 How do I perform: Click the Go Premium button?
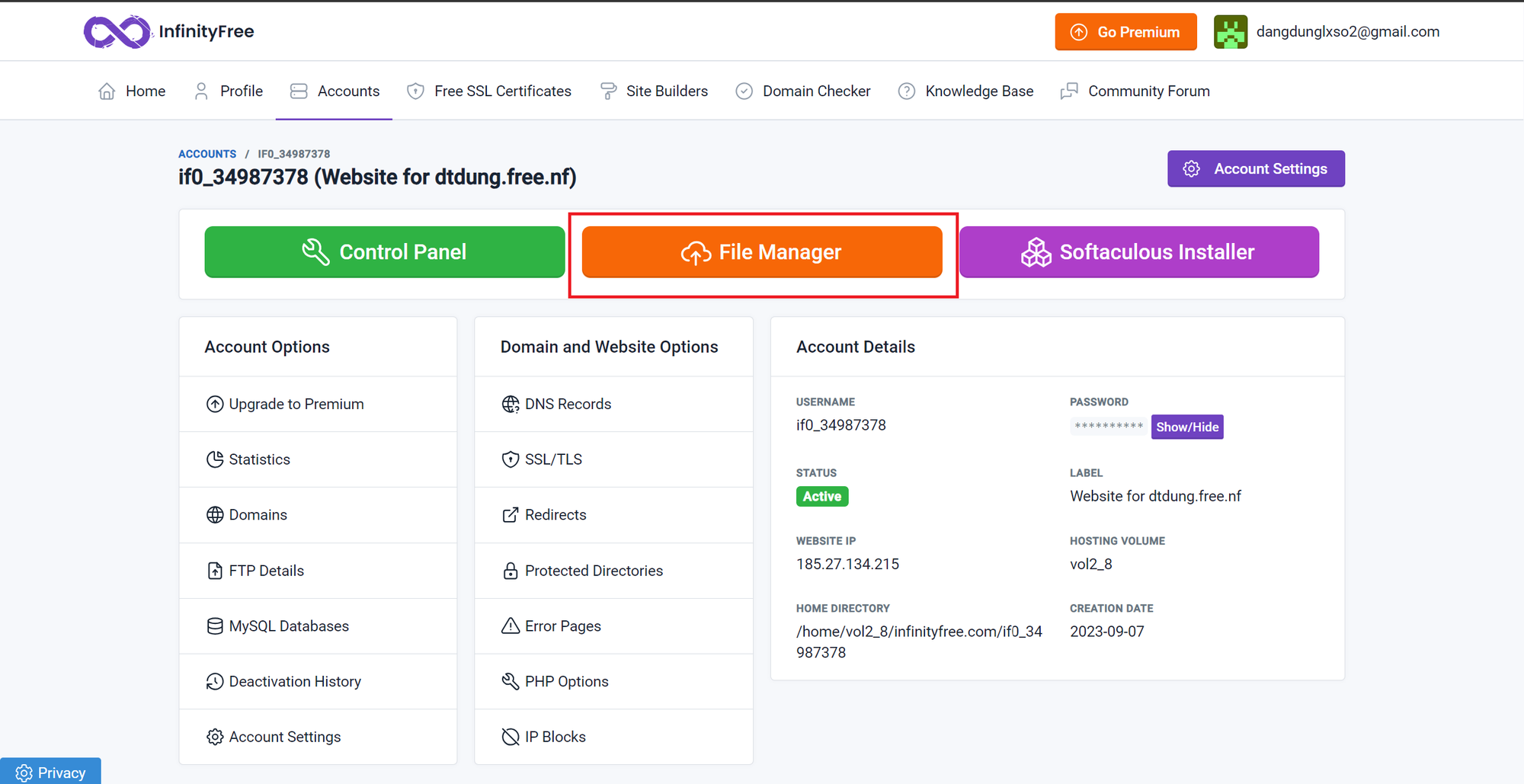[x=1125, y=32]
